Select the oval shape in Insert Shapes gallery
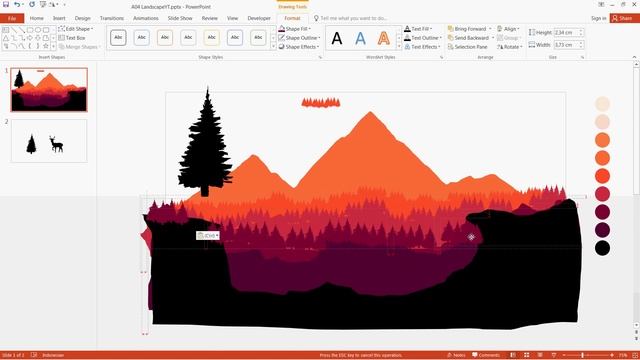The image size is (640, 360). (x=38, y=30)
